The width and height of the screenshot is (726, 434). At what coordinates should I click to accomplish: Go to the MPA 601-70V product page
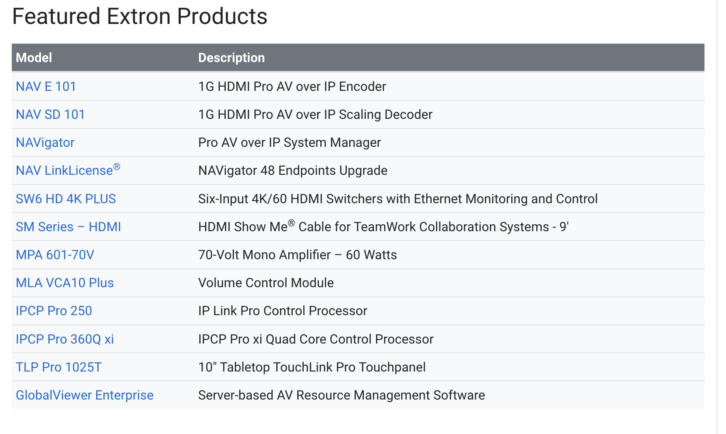click(x=55, y=255)
